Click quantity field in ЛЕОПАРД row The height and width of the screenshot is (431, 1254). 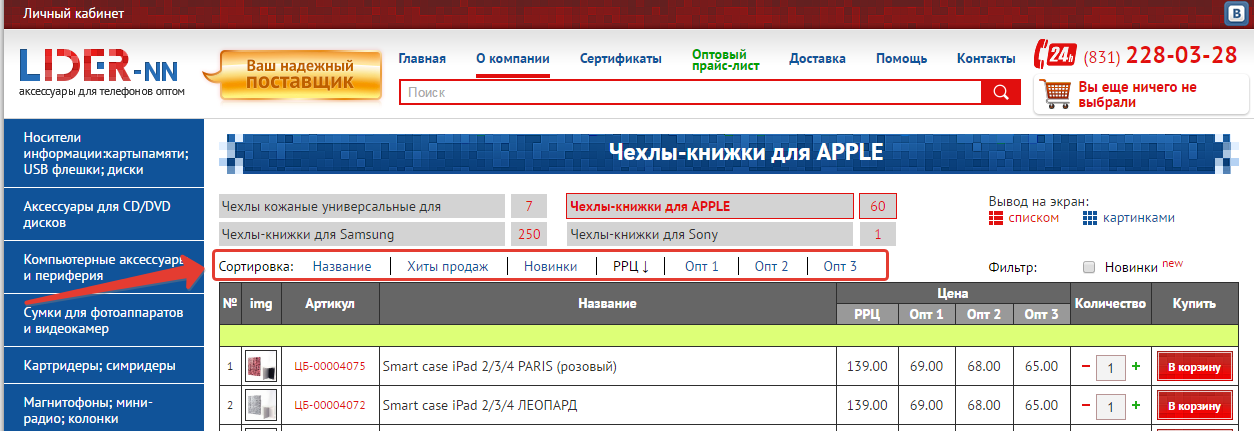[1111, 407]
